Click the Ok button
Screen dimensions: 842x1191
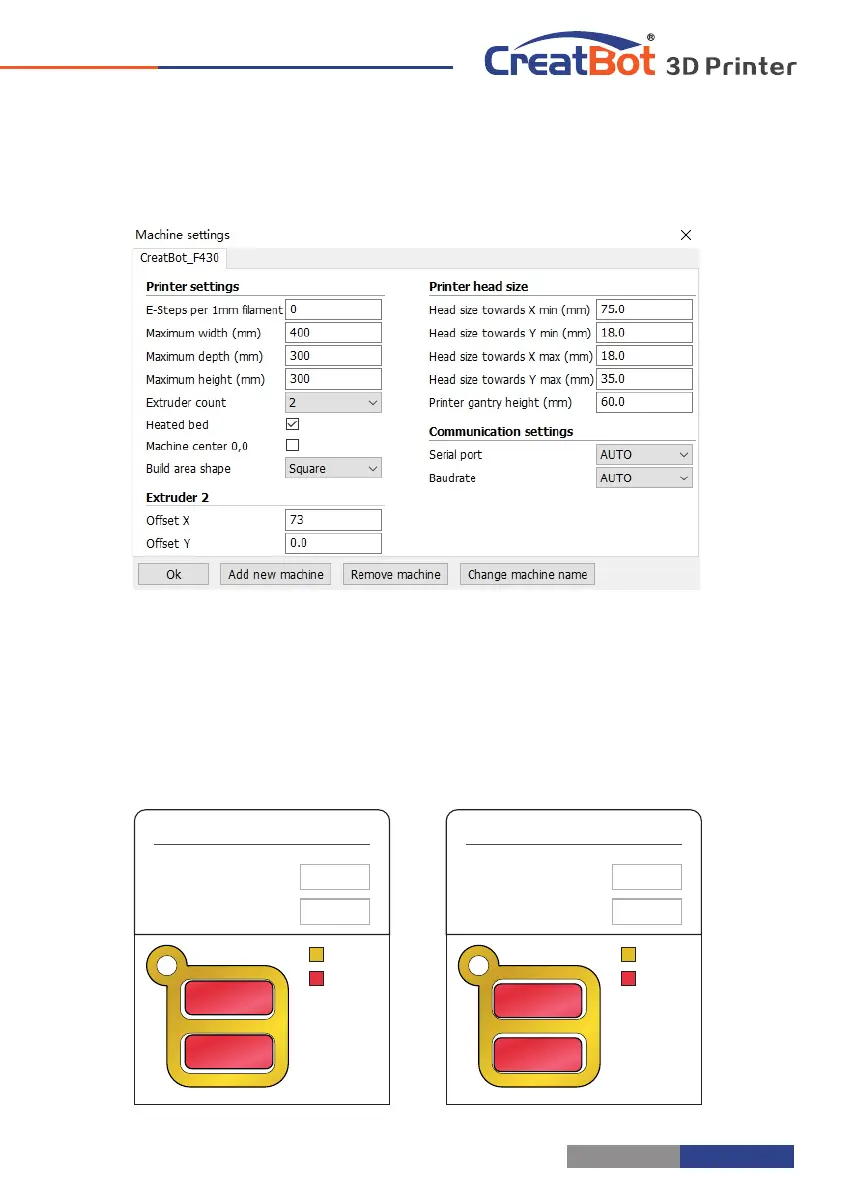pyautogui.click(x=174, y=575)
